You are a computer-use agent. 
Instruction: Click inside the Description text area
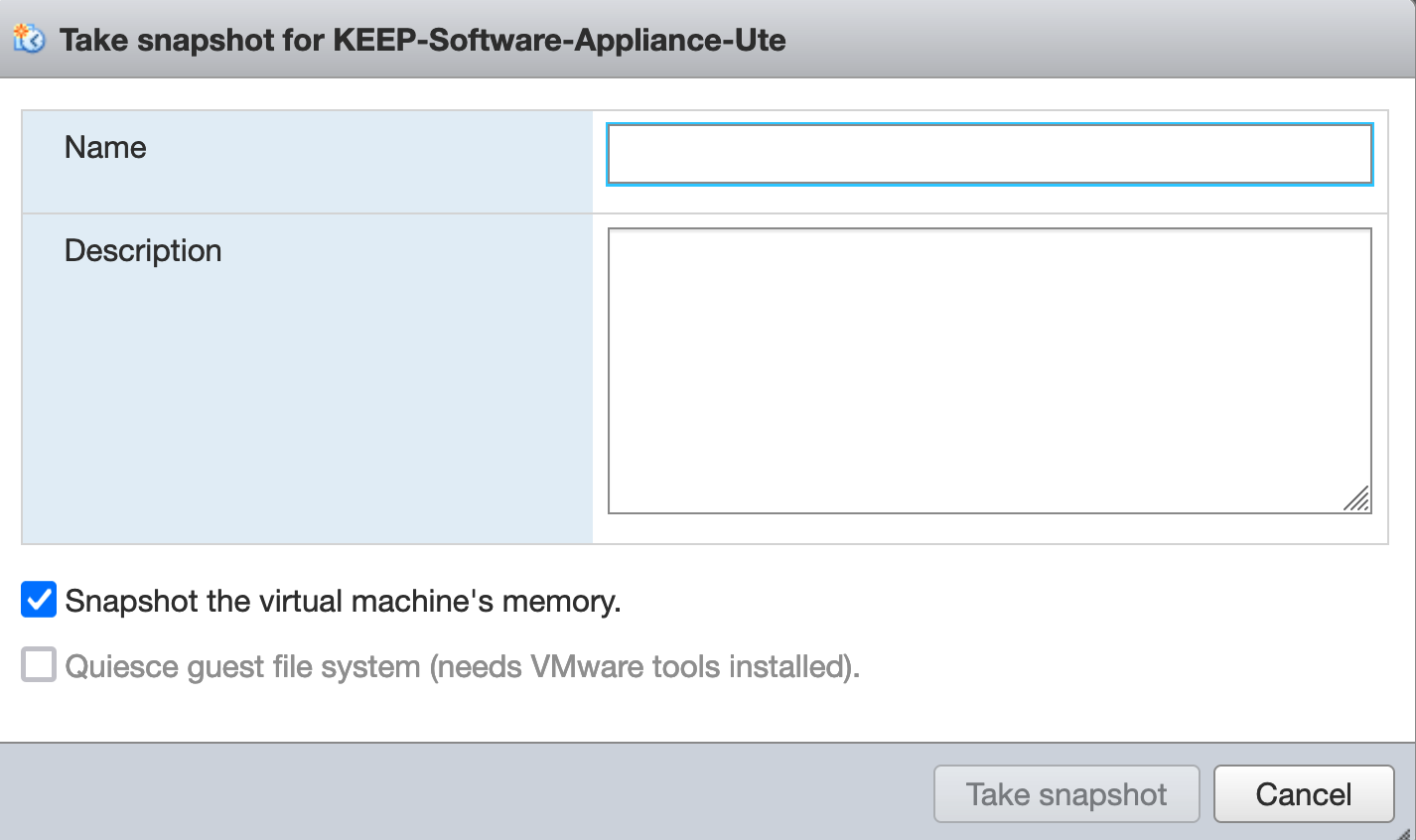[x=989, y=369]
